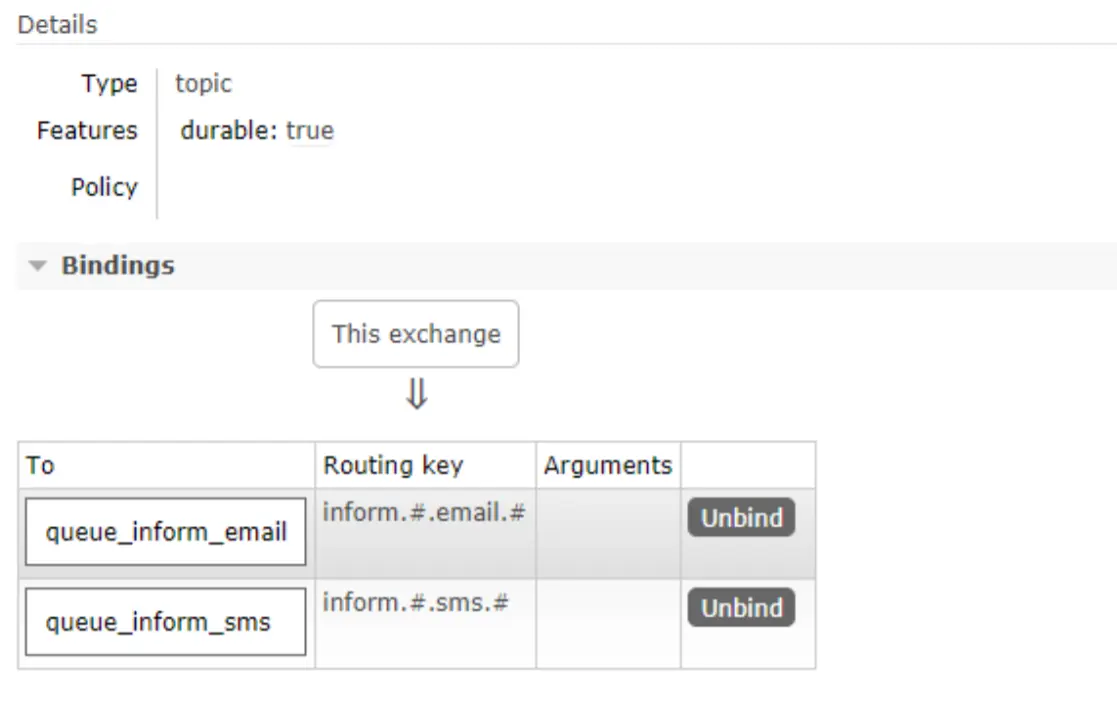Click the Features label
This screenshot has width=1117, height=720.
(87, 131)
